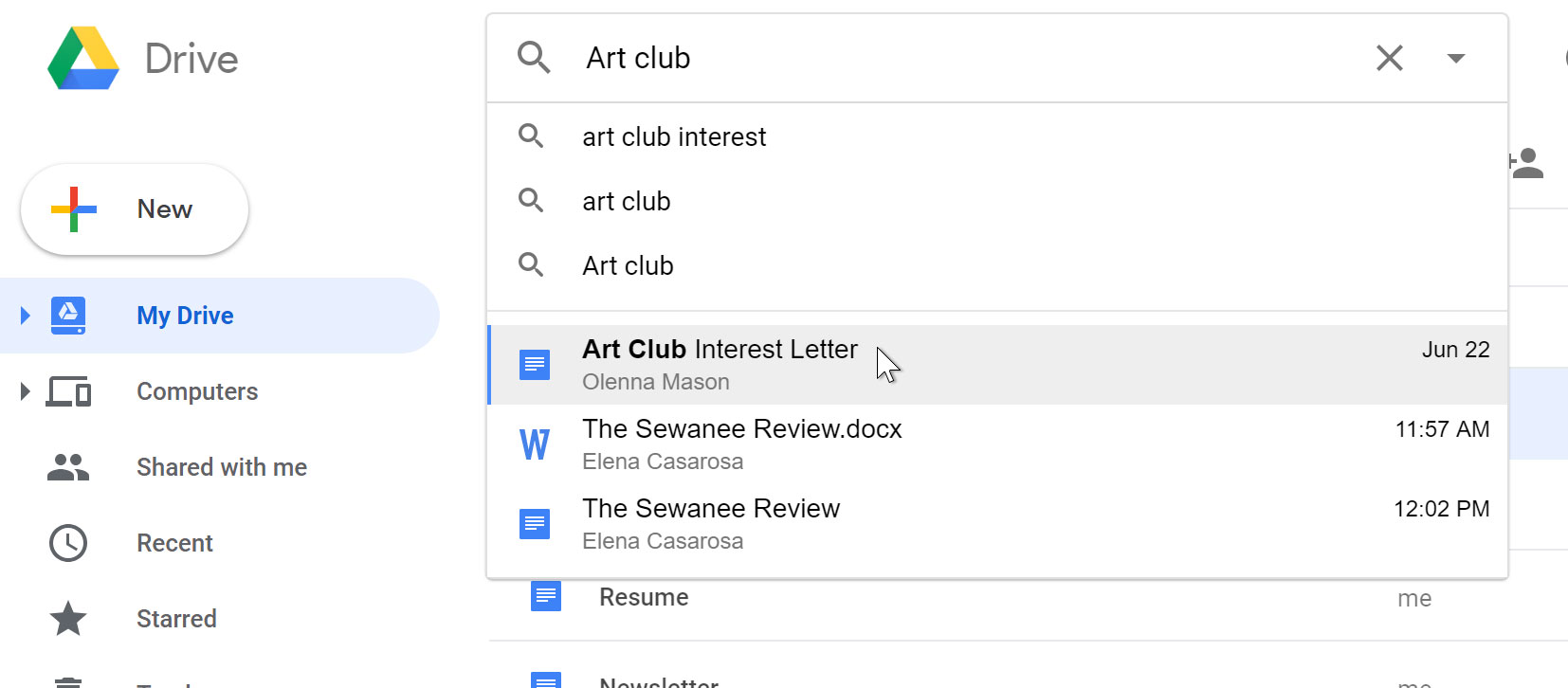
Task: Clear the search with the X button
Action: (1389, 58)
